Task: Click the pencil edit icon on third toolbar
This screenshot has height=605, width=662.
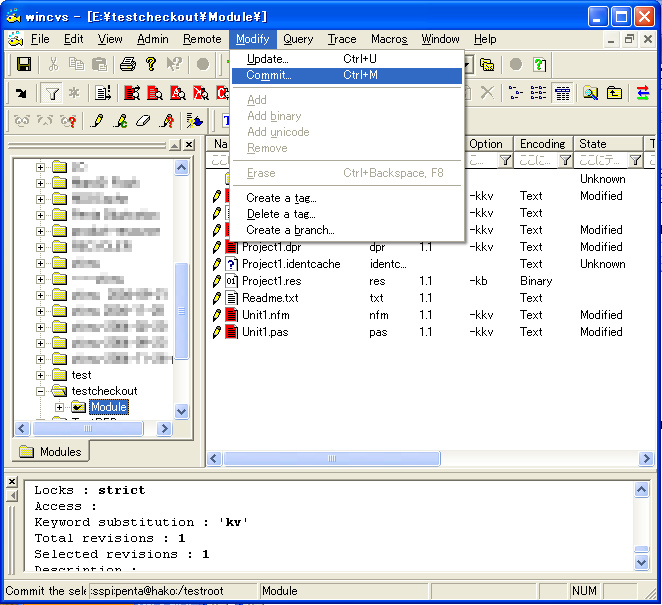Action: (x=97, y=121)
